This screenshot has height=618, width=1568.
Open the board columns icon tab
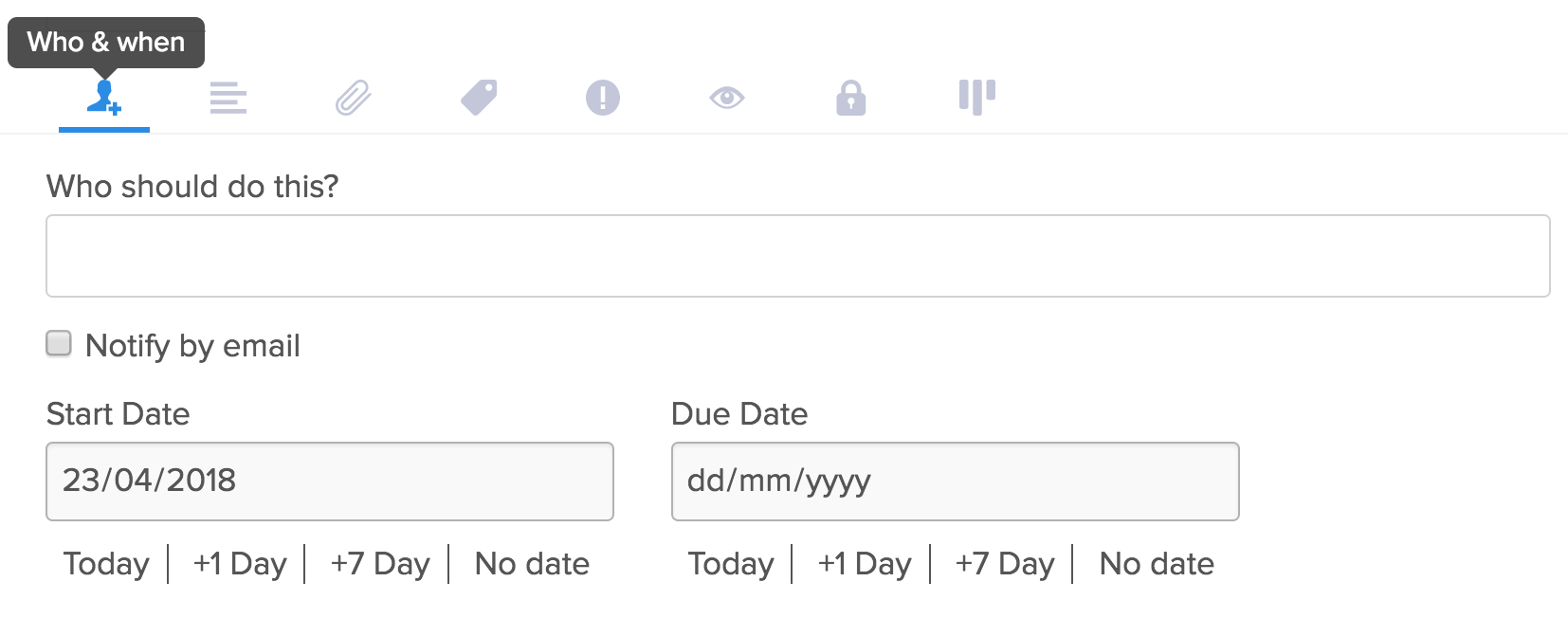[977, 98]
